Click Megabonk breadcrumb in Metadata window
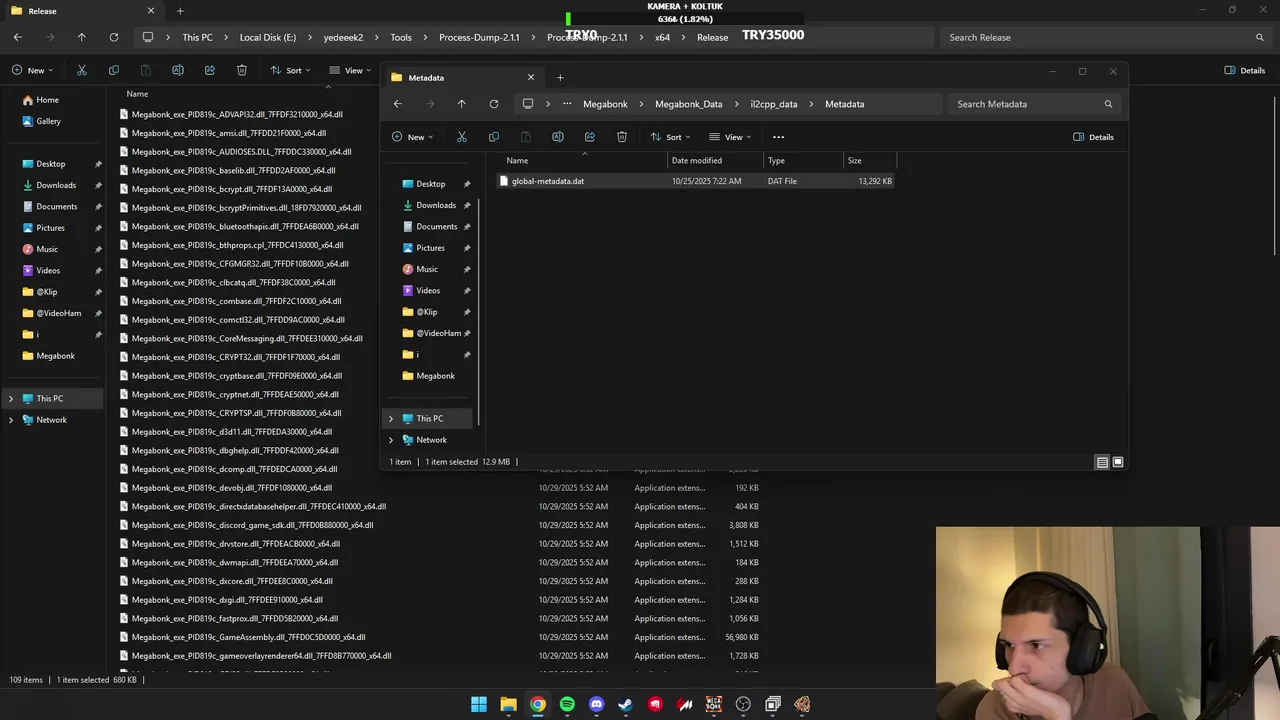The height and width of the screenshot is (720, 1280). point(605,104)
